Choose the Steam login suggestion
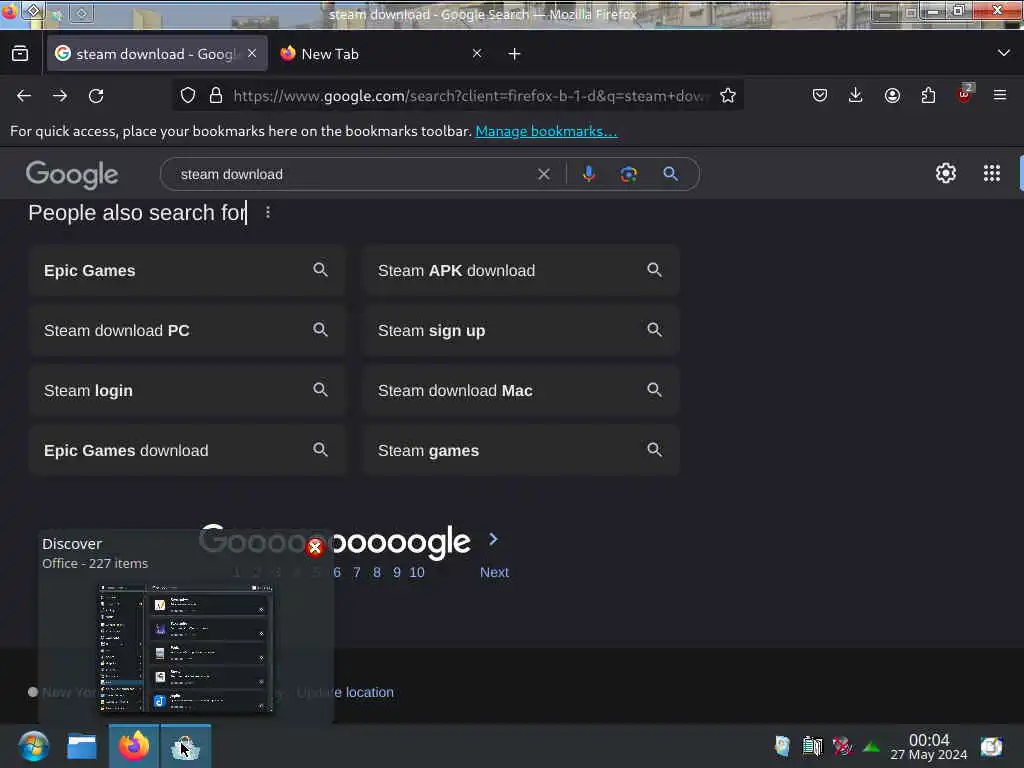The image size is (1024, 768). pos(186,391)
